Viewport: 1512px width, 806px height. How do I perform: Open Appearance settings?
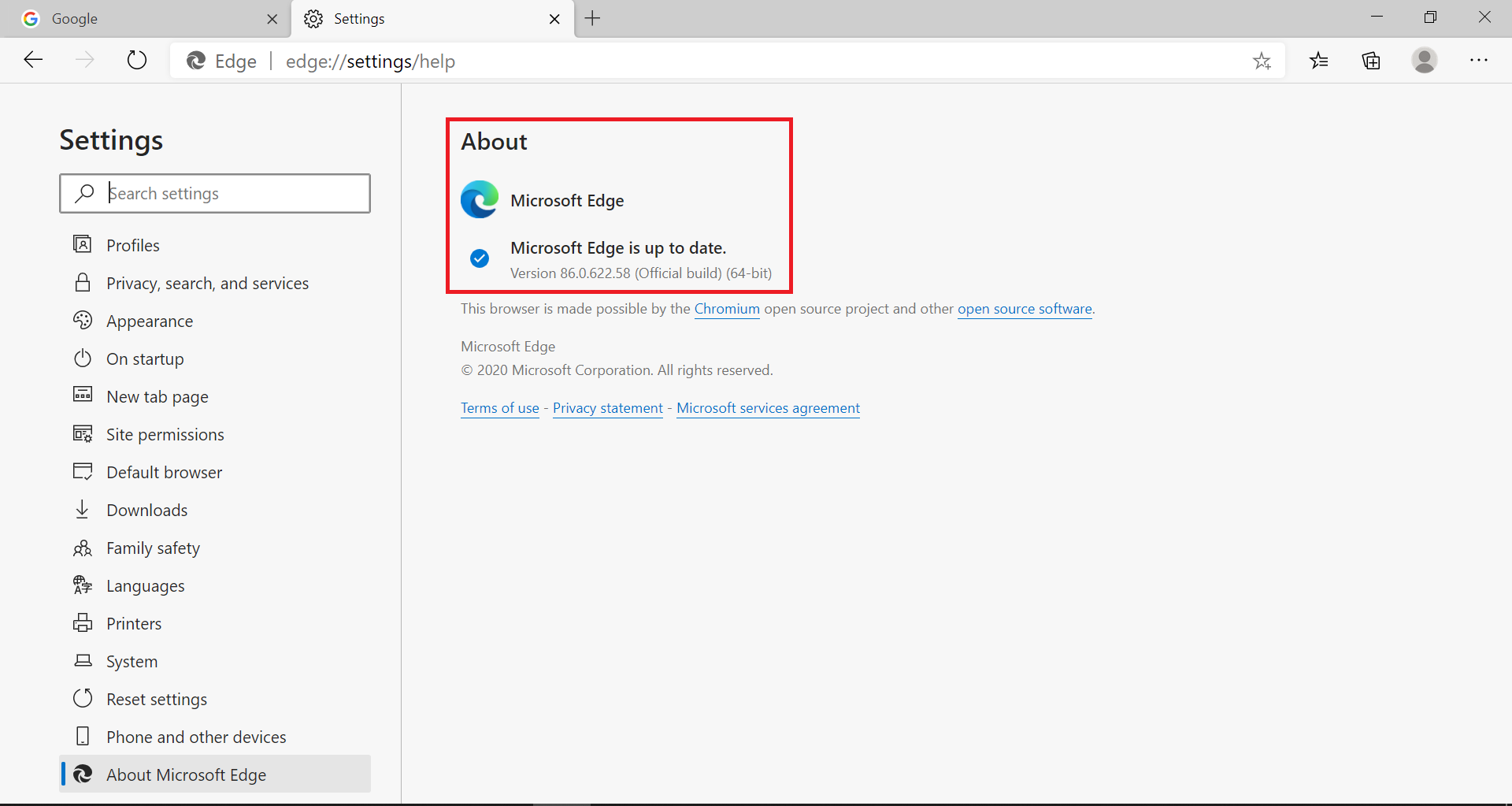[215, 321]
